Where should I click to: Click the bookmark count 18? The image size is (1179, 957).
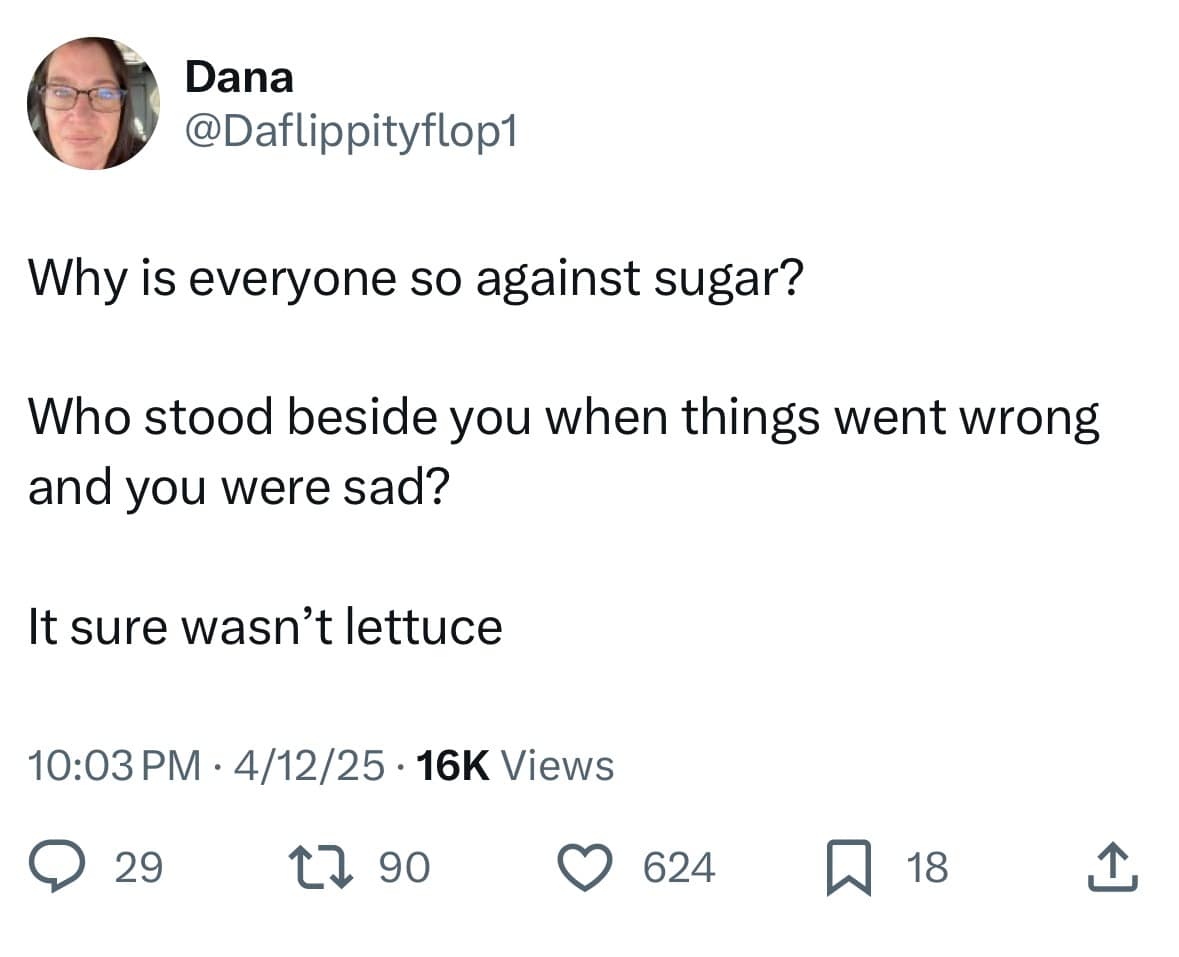[x=927, y=867]
